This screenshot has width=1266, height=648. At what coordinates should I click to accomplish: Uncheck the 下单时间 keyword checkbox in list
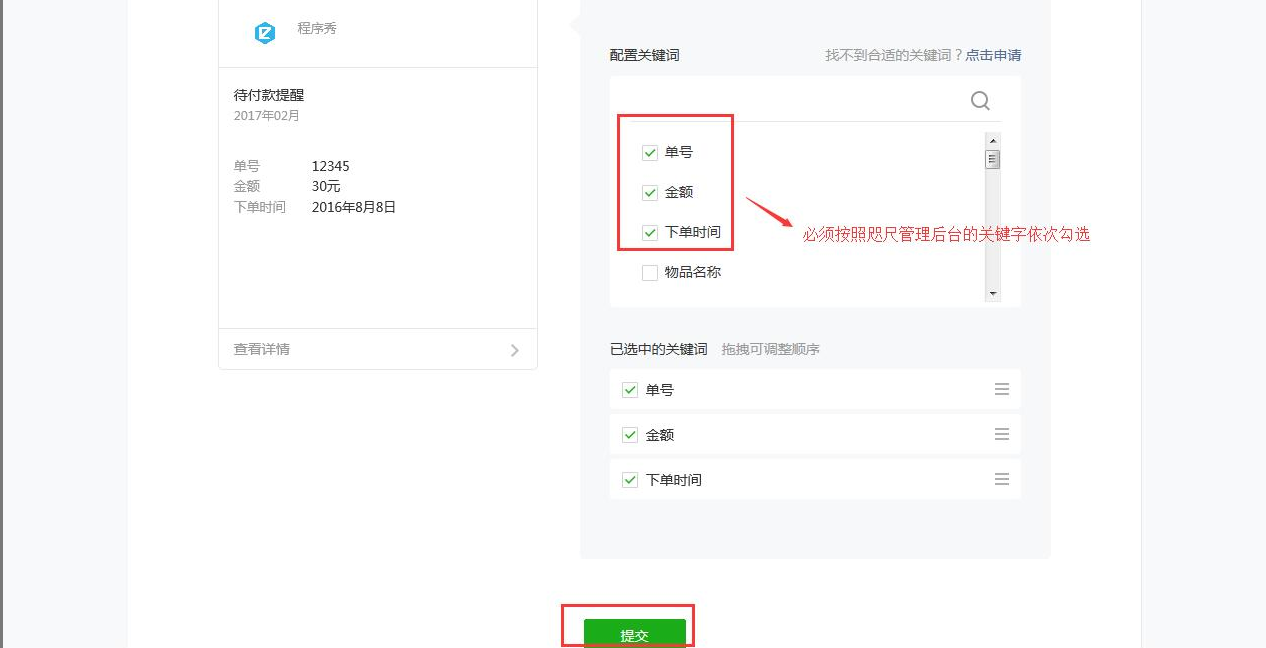click(650, 233)
